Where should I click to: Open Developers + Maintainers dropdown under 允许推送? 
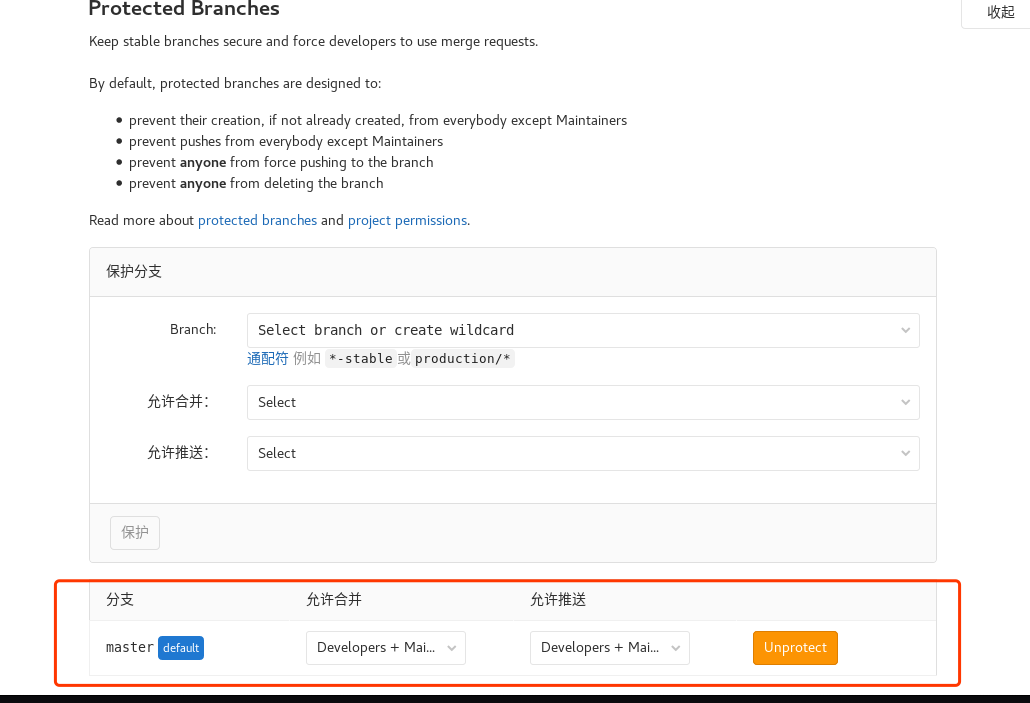[x=609, y=647]
